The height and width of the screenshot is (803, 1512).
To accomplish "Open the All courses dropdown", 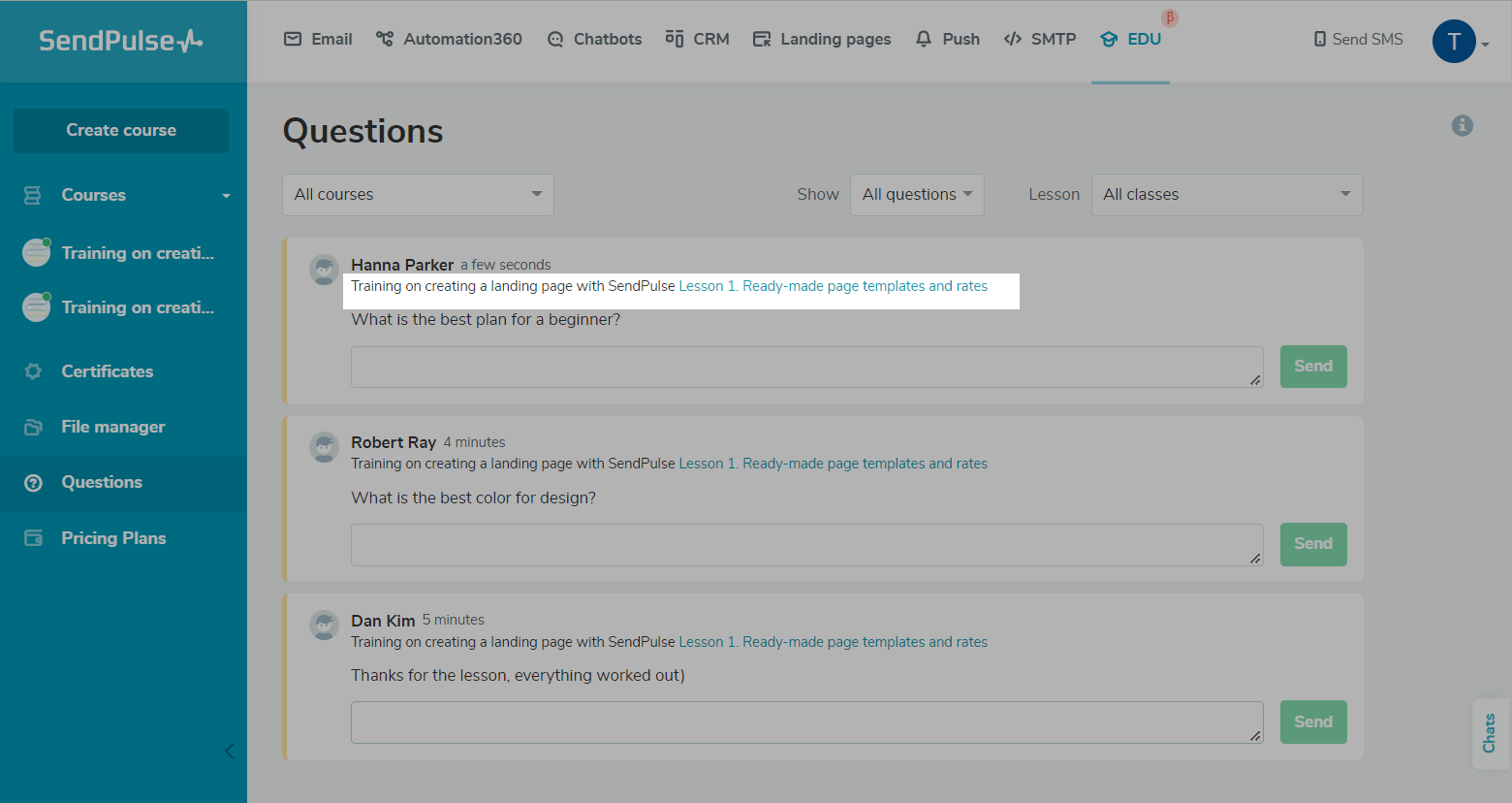I will click(418, 195).
